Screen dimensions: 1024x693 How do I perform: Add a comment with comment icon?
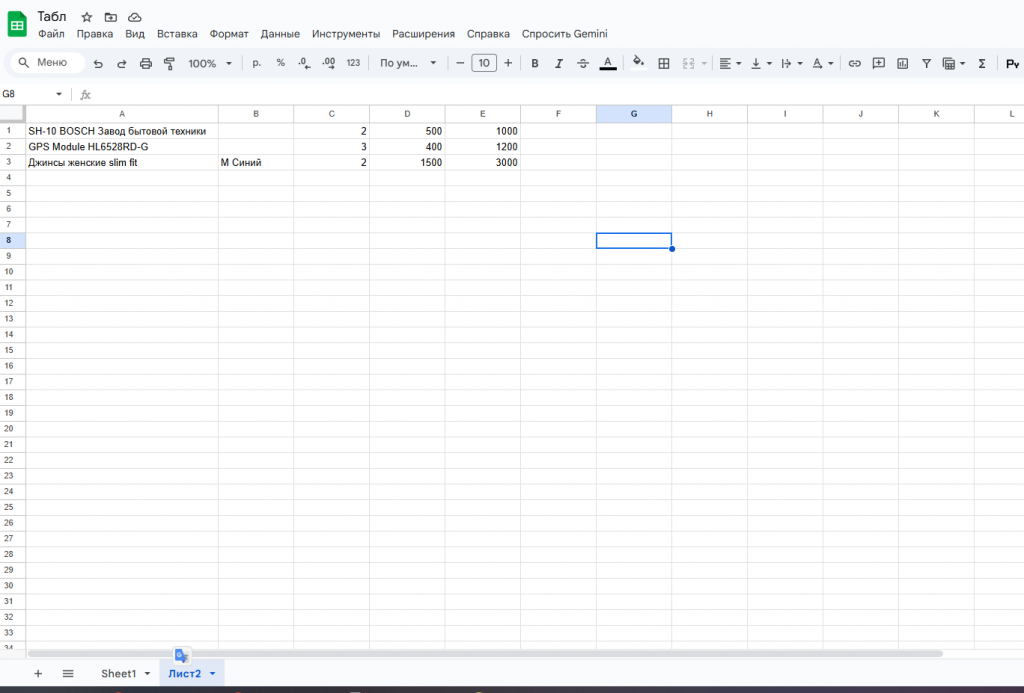(x=878, y=63)
